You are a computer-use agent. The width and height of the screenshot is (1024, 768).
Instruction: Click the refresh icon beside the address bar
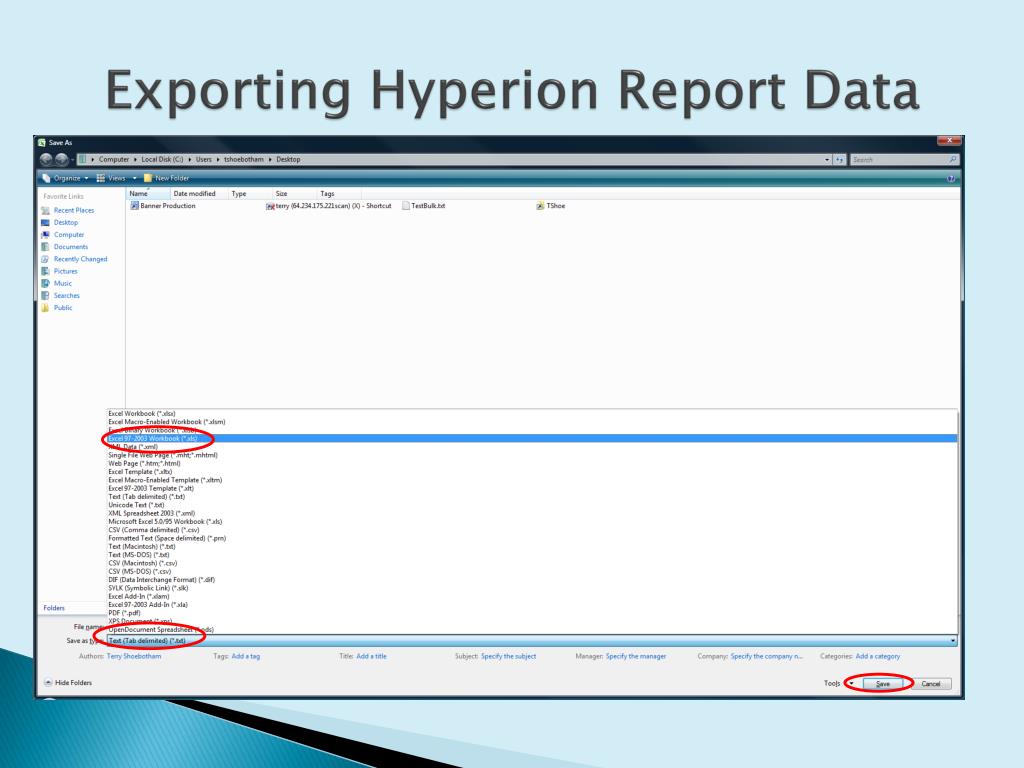pos(840,159)
